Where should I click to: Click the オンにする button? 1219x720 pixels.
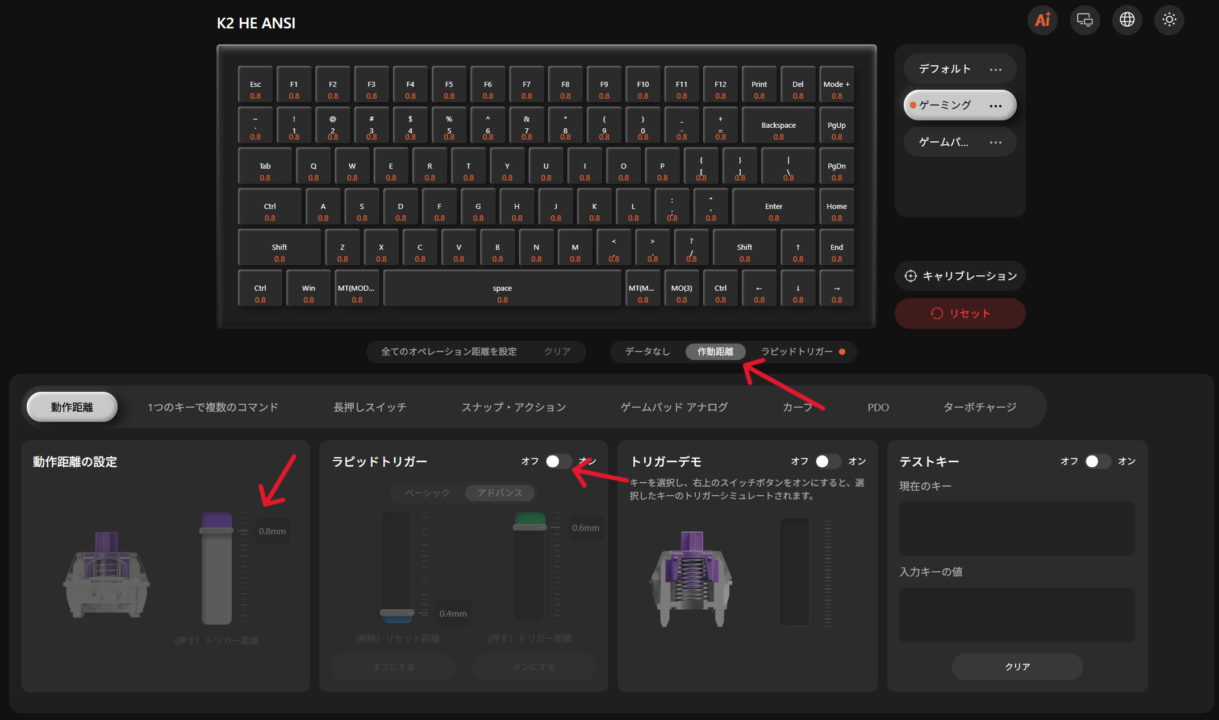tap(534, 667)
